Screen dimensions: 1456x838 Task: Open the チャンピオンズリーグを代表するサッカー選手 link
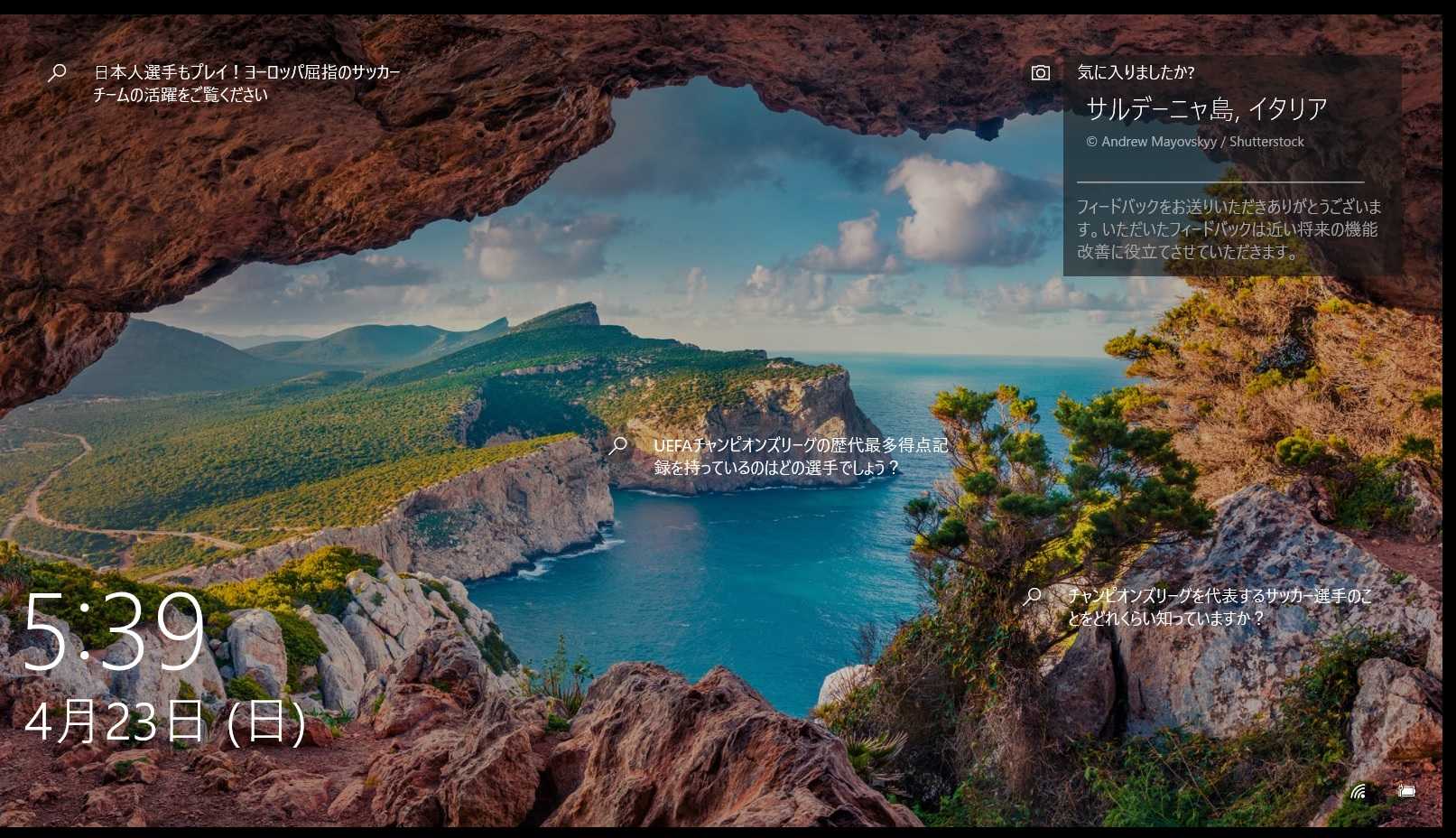[1219, 607]
